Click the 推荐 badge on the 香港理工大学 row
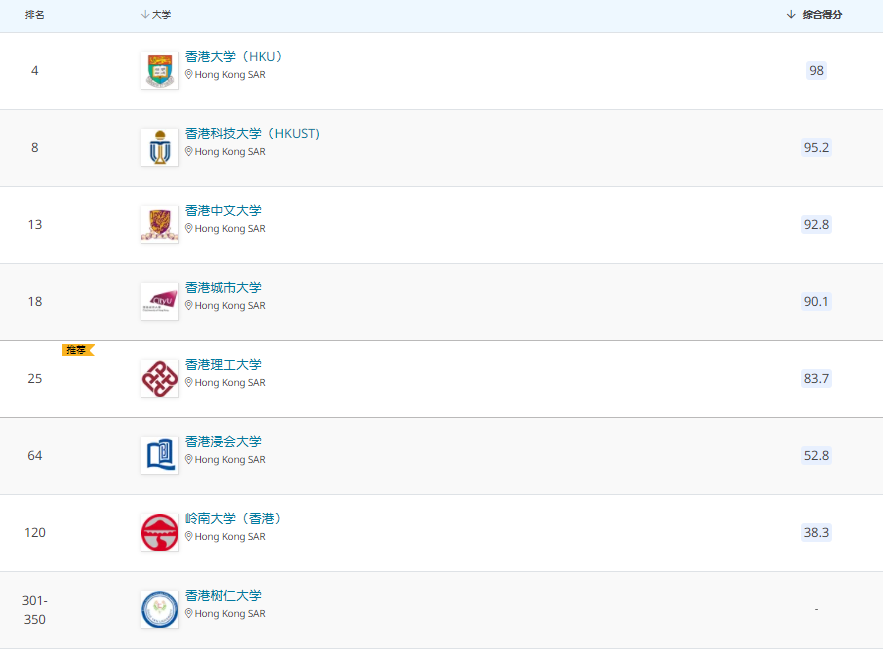This screenshot has width=883, height=649. tap(78, 350)
